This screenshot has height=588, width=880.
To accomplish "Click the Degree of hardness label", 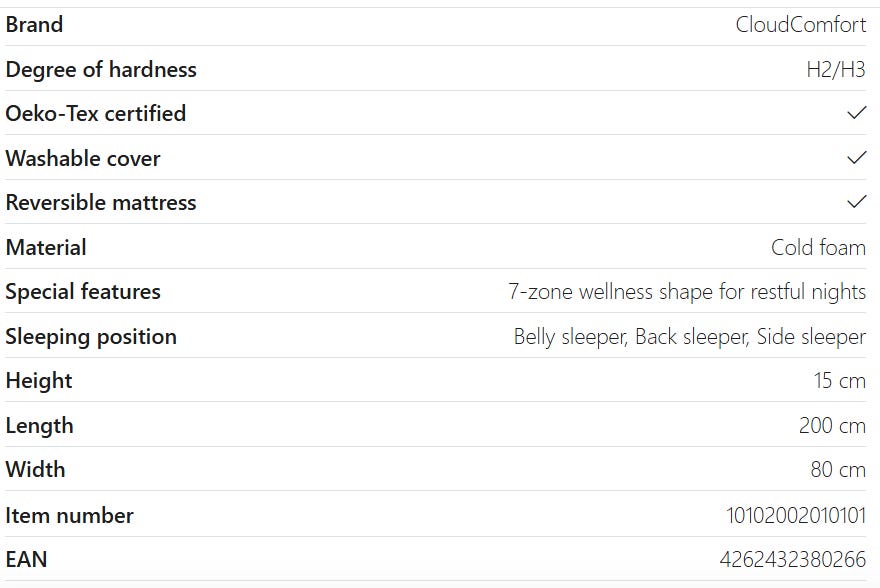I will click(101, 70).
